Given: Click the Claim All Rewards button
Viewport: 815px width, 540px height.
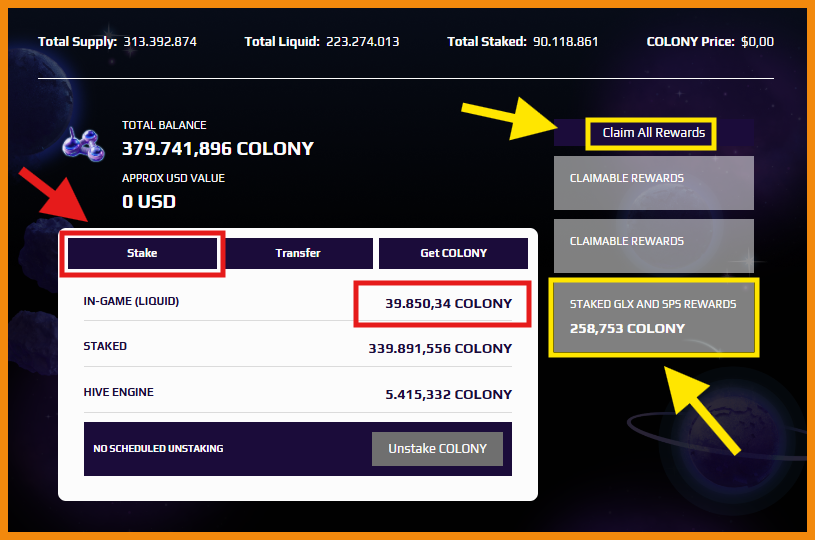Looking at the screenshot, I should click(653, 133).
